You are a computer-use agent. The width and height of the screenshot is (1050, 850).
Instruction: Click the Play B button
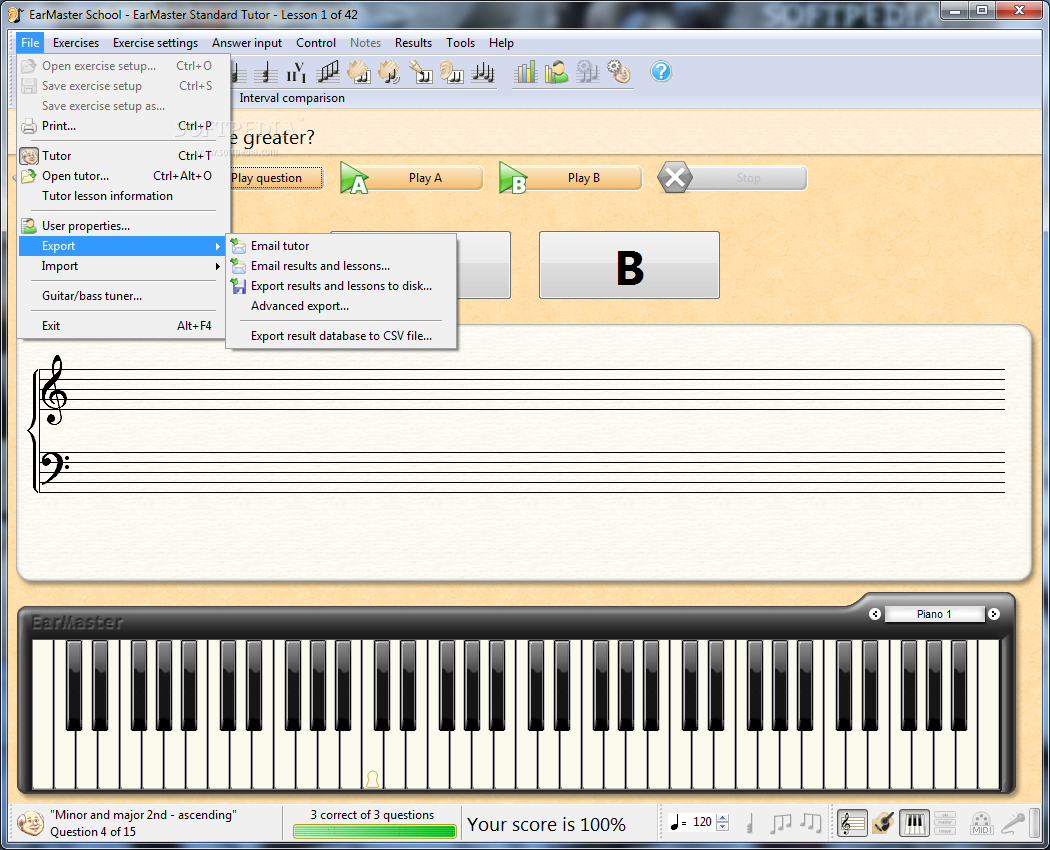[x=571, y=178]
